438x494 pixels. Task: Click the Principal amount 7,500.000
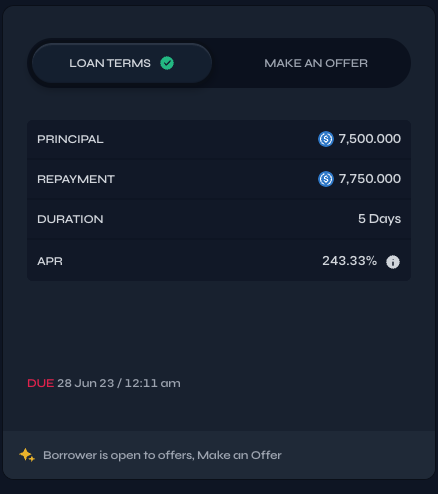[370, 139]
